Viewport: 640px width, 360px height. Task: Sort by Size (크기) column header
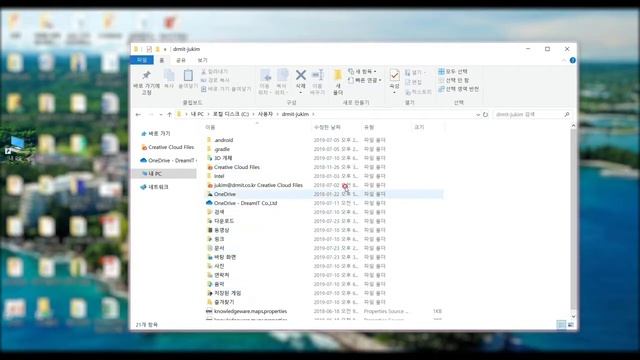(419, 127)
